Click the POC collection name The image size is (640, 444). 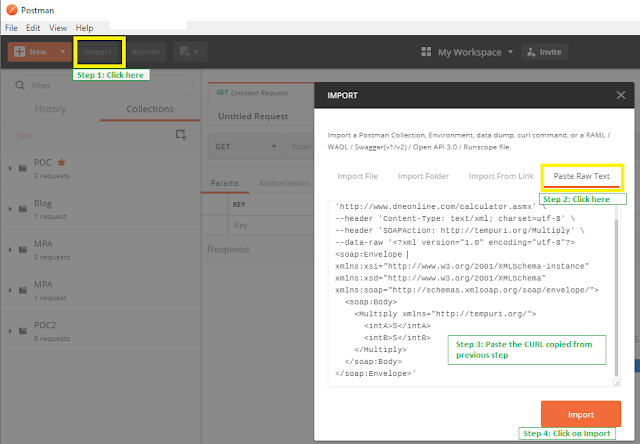pyautogui.click(x=42, y=162)
